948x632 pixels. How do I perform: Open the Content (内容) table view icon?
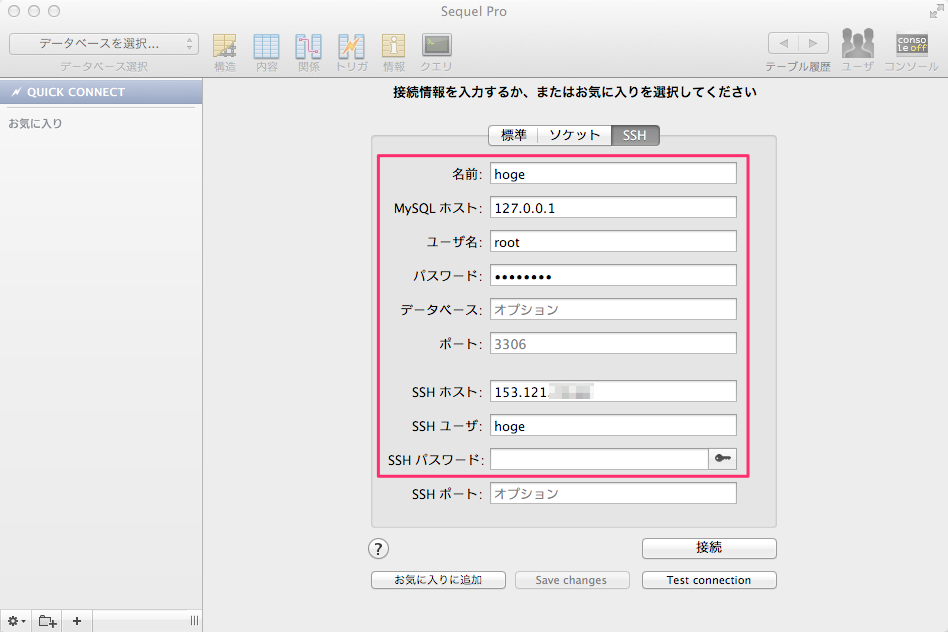(x=266, y=46)
